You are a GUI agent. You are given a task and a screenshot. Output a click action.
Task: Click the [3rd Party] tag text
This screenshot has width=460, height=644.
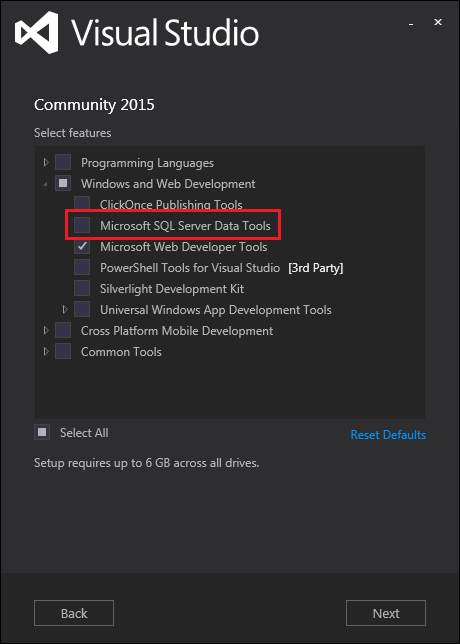pos(316,268)
